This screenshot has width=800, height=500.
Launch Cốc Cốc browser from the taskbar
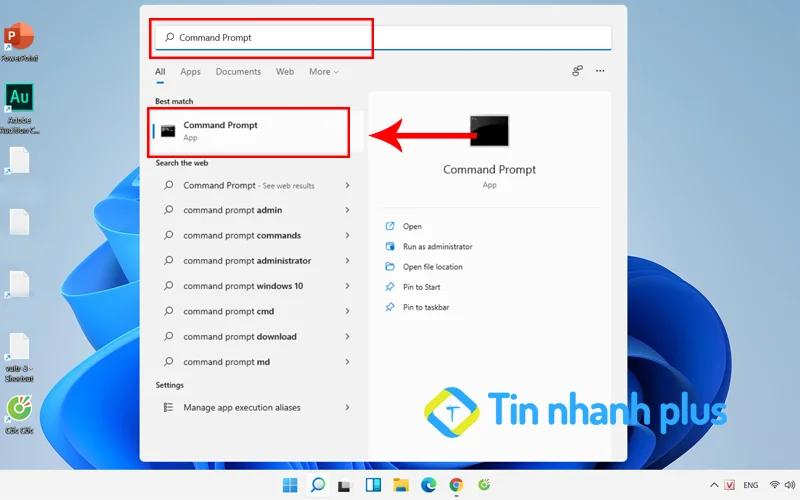pyautogui.click(x=484, y=485)
